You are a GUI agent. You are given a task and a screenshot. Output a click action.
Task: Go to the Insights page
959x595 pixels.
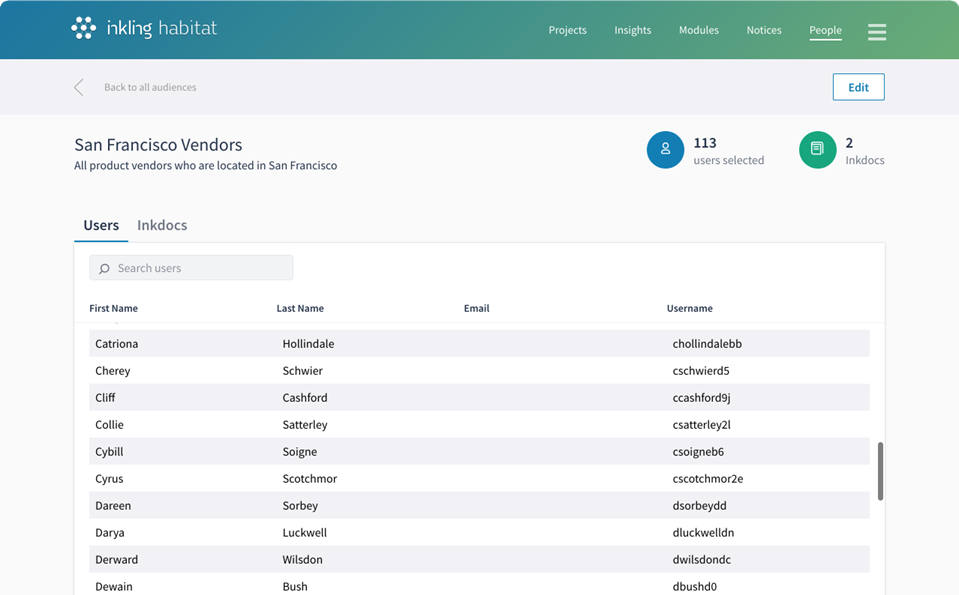coord(632,30)
